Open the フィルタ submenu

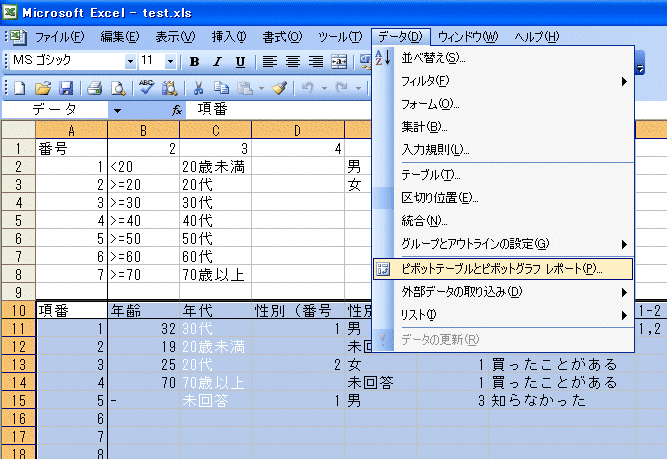tap(425, 80)
